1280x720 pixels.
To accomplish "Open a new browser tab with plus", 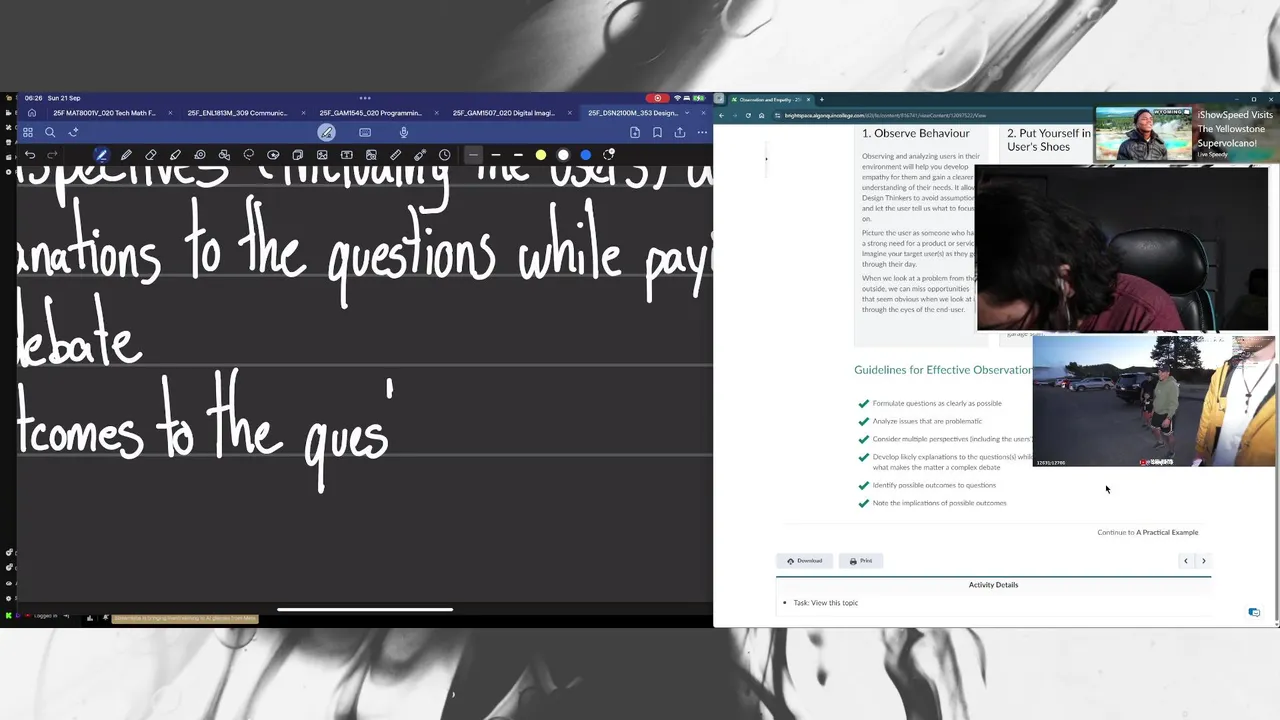I will pyautogui.click(x=821, y=99).
